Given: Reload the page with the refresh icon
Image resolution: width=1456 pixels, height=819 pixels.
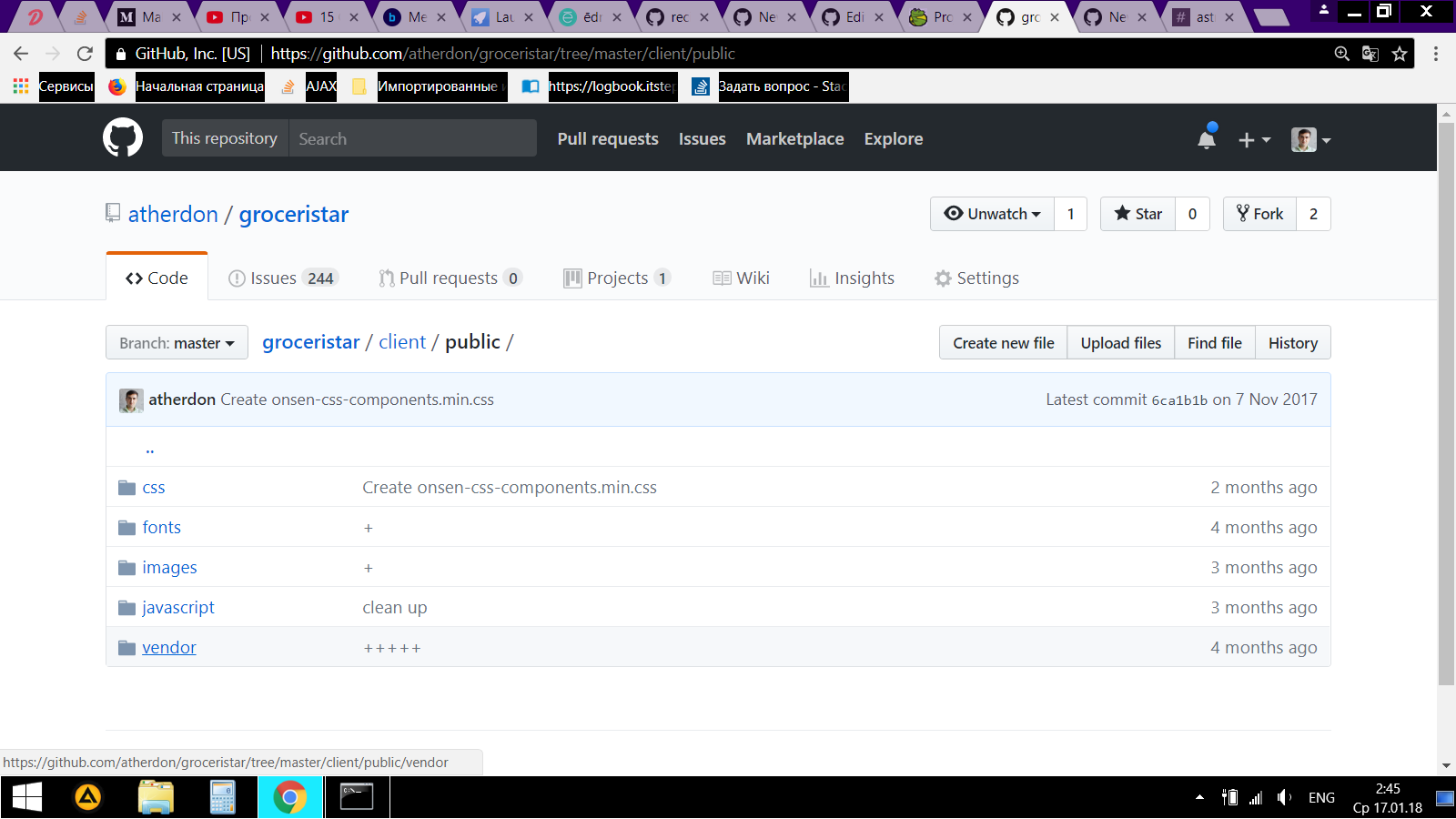Looking at the screenshot, I should point(85,54).
